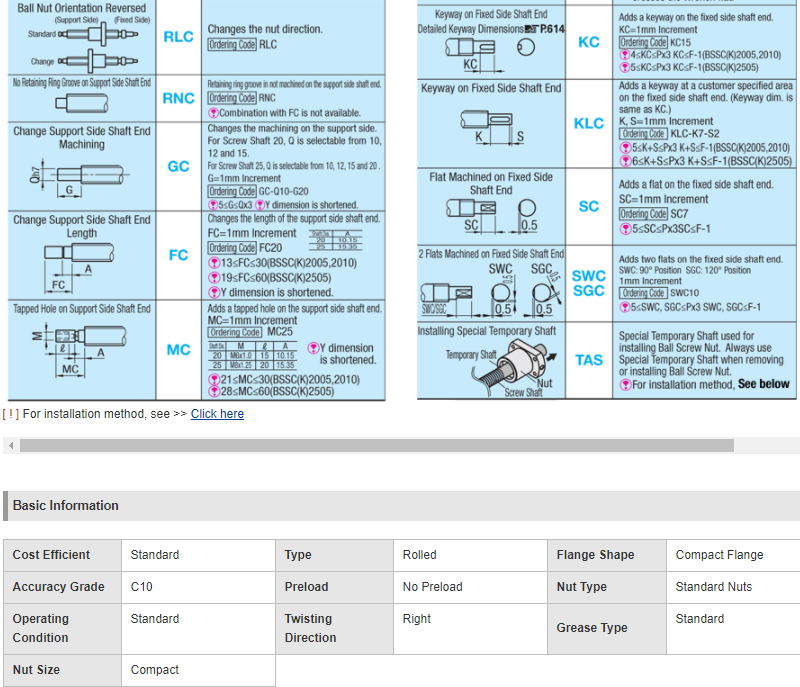Click the Flat Machined on Fixed Side diagram
Image resolution: width=800 pixels, height=687 pixels.
point(491,216)
